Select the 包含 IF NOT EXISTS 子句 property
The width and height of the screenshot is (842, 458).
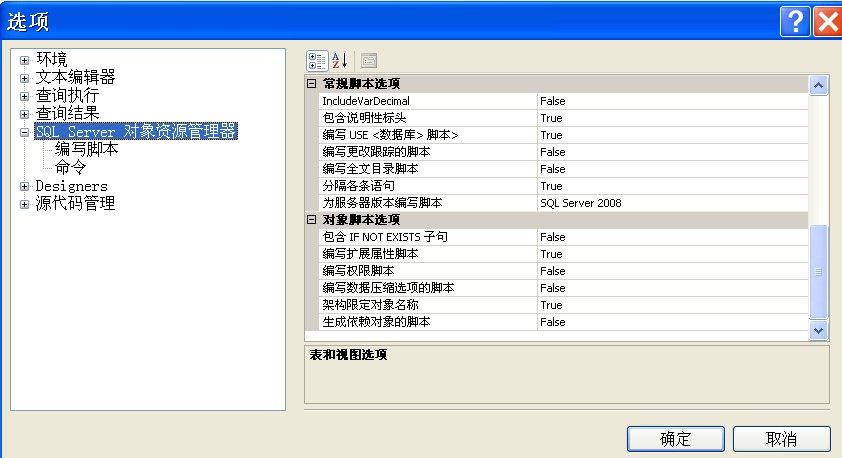click(x=564, y=237)
